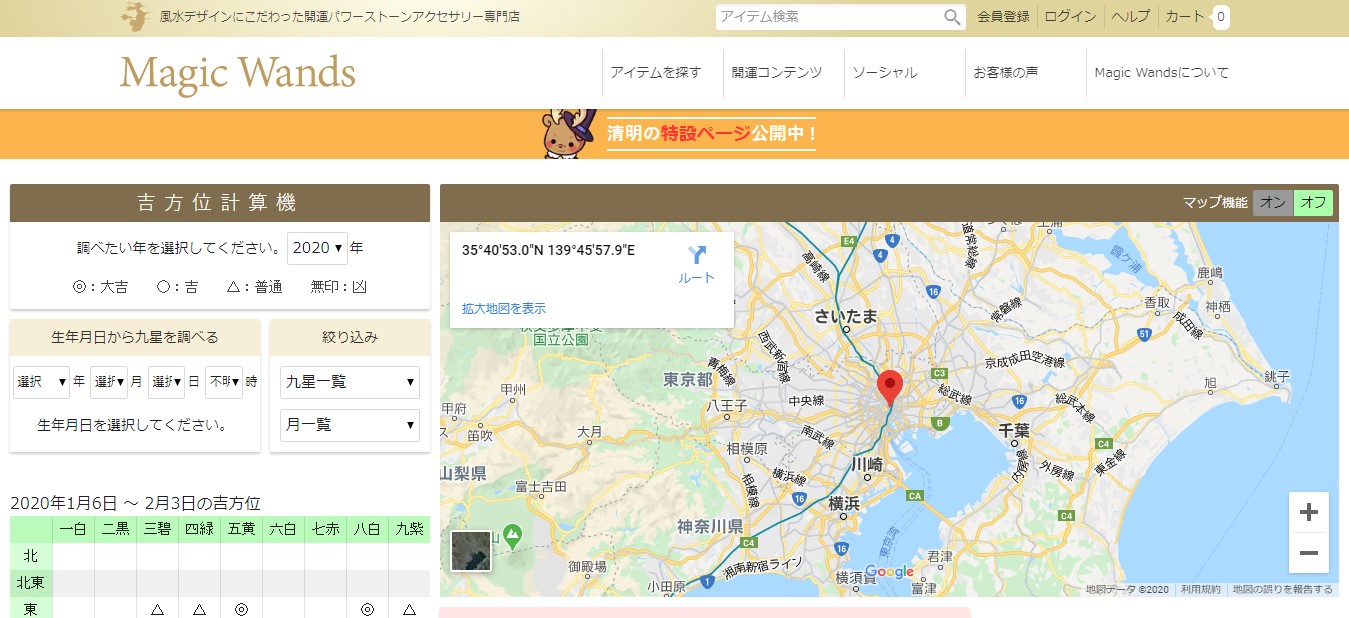Click the 生年月日から九星を調べる heading
The width and height of the screenshot is (1349, 618).
point(135,337)
